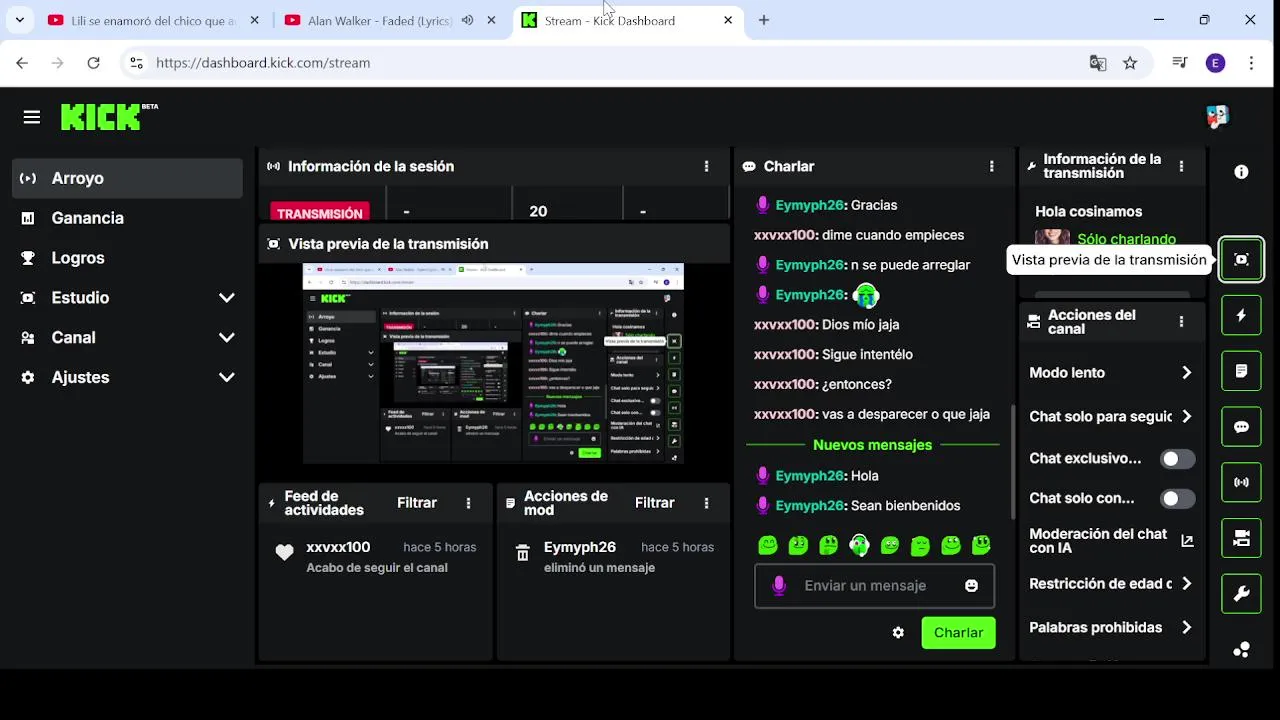The image size is (1280, 720).
Task: Open Feed de actividades three-dot menu
Action: tap(468, 503)
